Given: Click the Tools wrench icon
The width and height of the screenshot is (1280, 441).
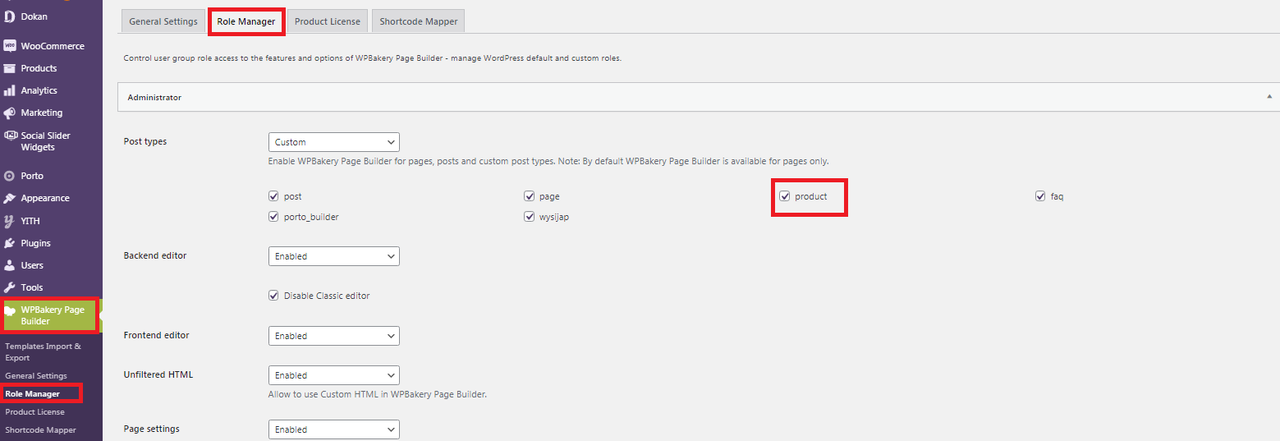Looking at the screenshot, I should (x=9, y=287).
